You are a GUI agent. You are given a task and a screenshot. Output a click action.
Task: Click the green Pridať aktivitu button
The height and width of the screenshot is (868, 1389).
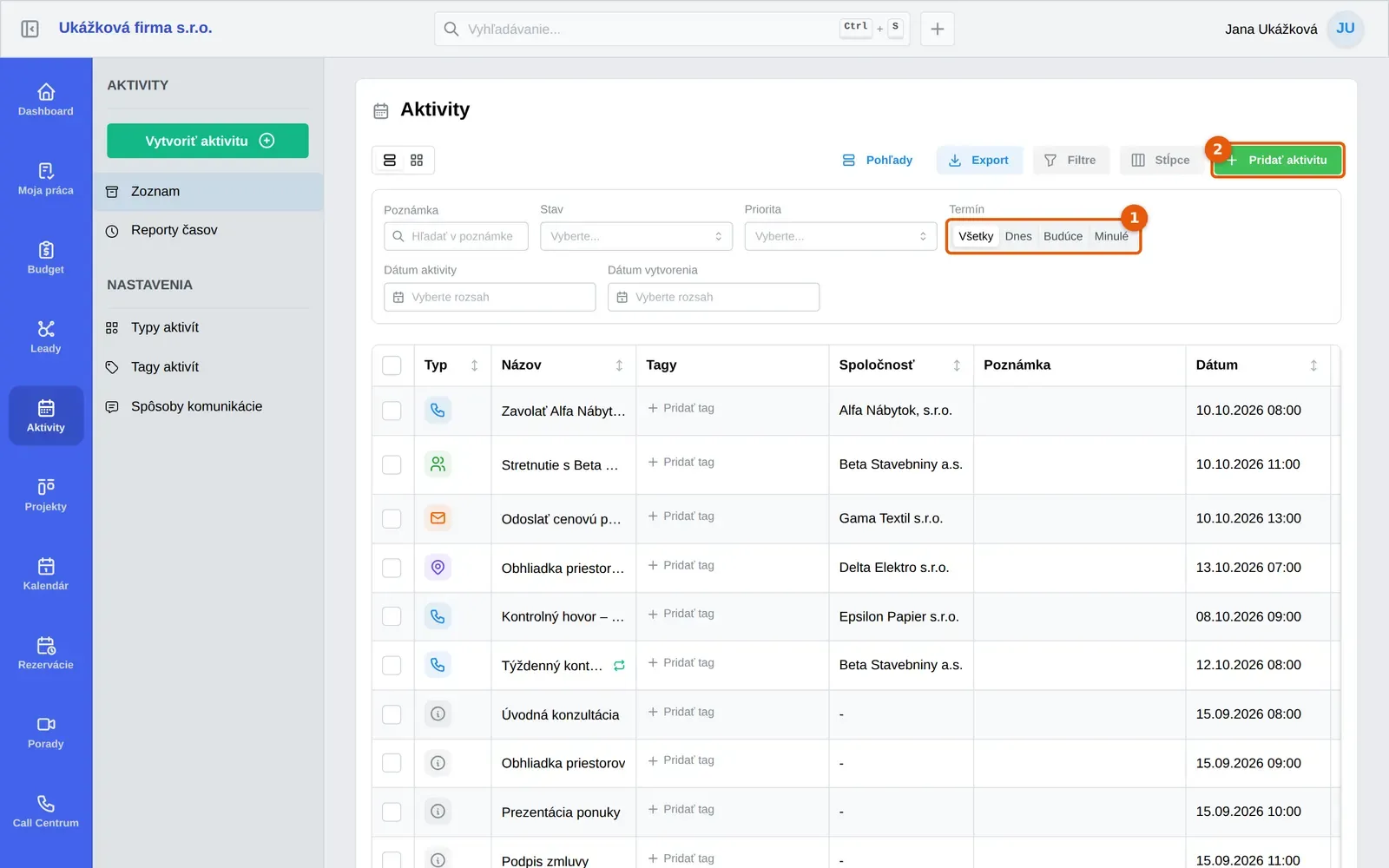[x=1277, y=160]
